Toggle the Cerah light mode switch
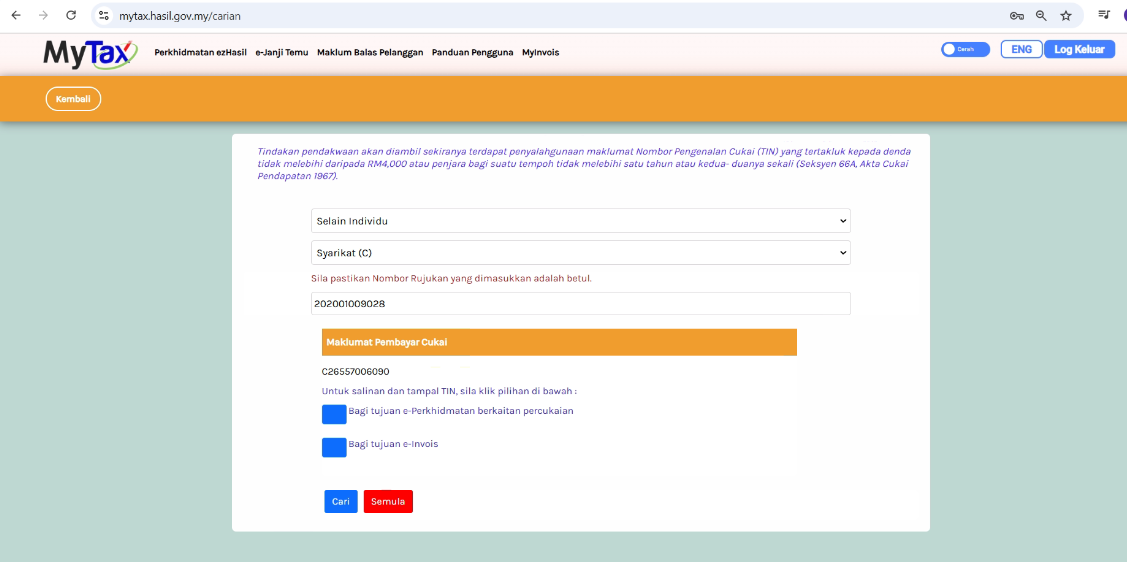Image resolution: width=1127 pixels, height=562 pixels. pyautogui.click(x=964, y=49)
